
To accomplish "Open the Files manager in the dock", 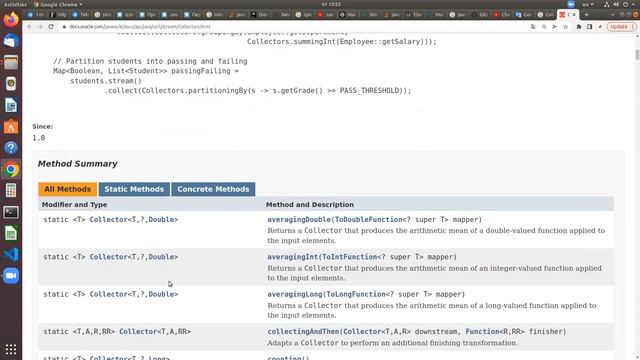I will click(11, 62).
